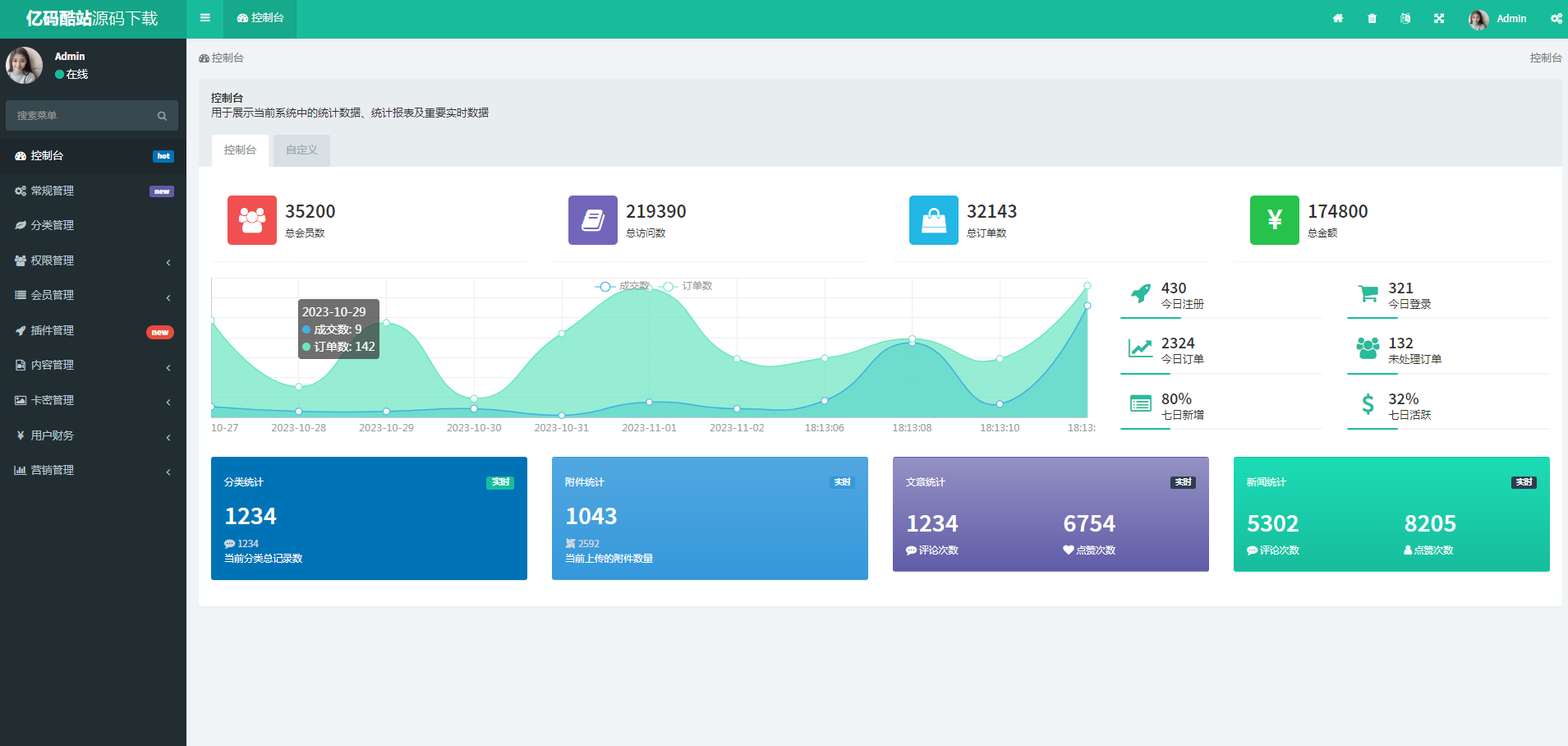Select the 控制台 tab in the top navbar

(260, 18)
